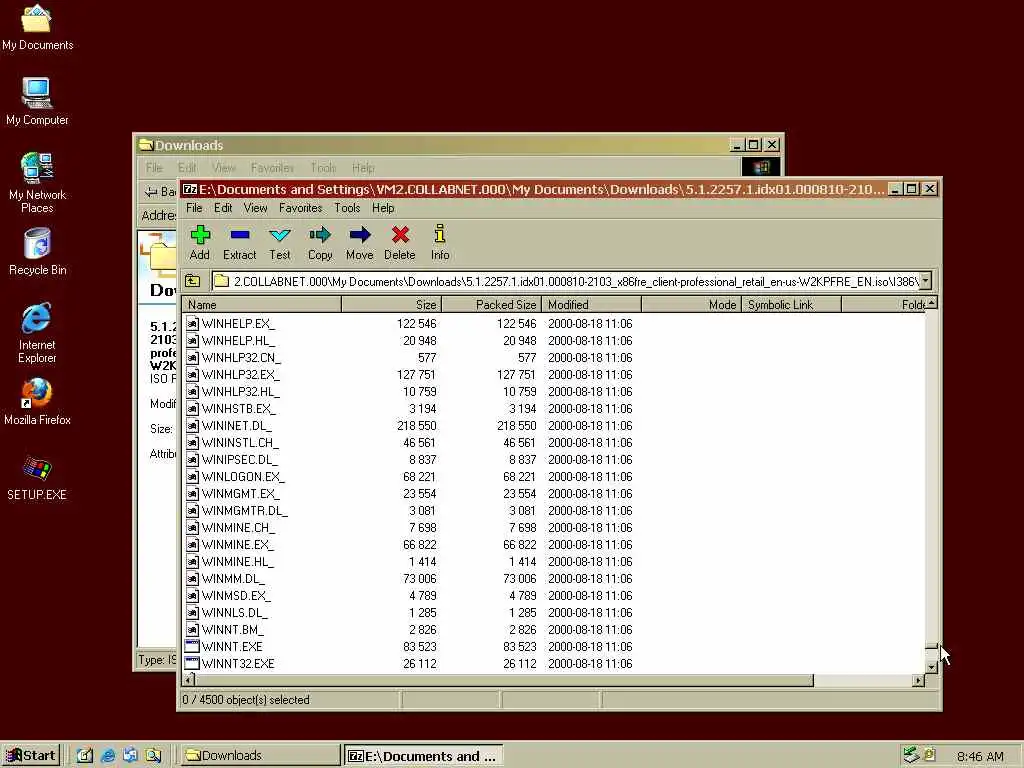Select the WINMGMTR.DL_ file row
The width and height of the screenshot is (1024, 768).
(x=554, y=511)
